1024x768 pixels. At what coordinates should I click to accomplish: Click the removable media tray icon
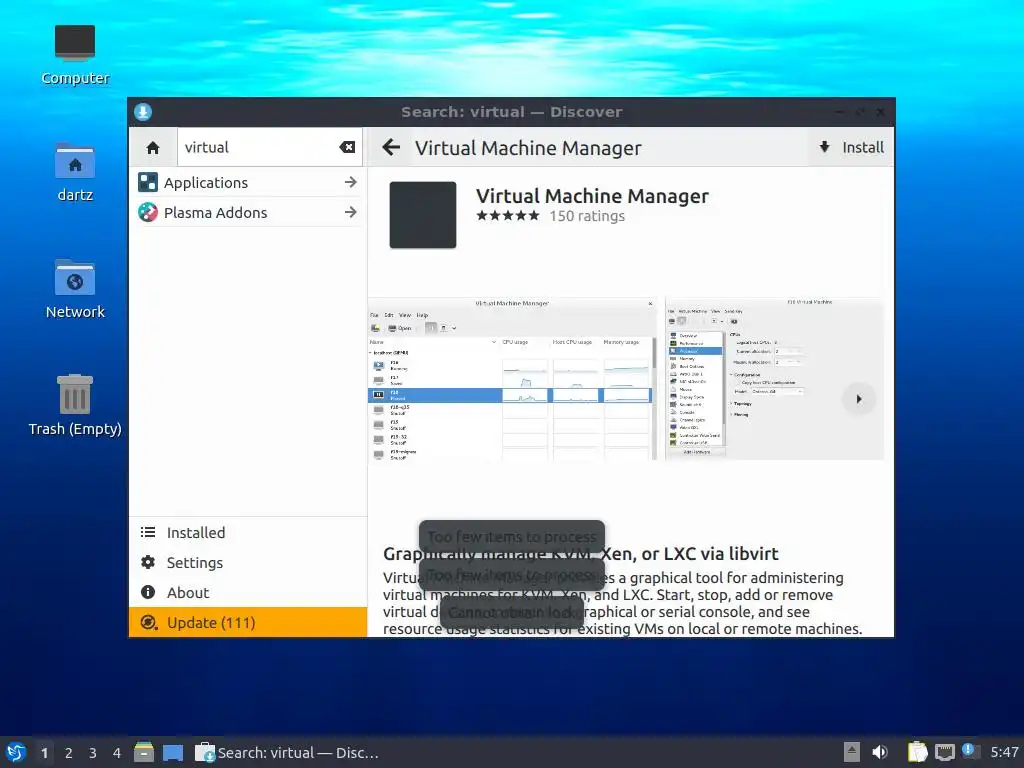pos(852,752)
